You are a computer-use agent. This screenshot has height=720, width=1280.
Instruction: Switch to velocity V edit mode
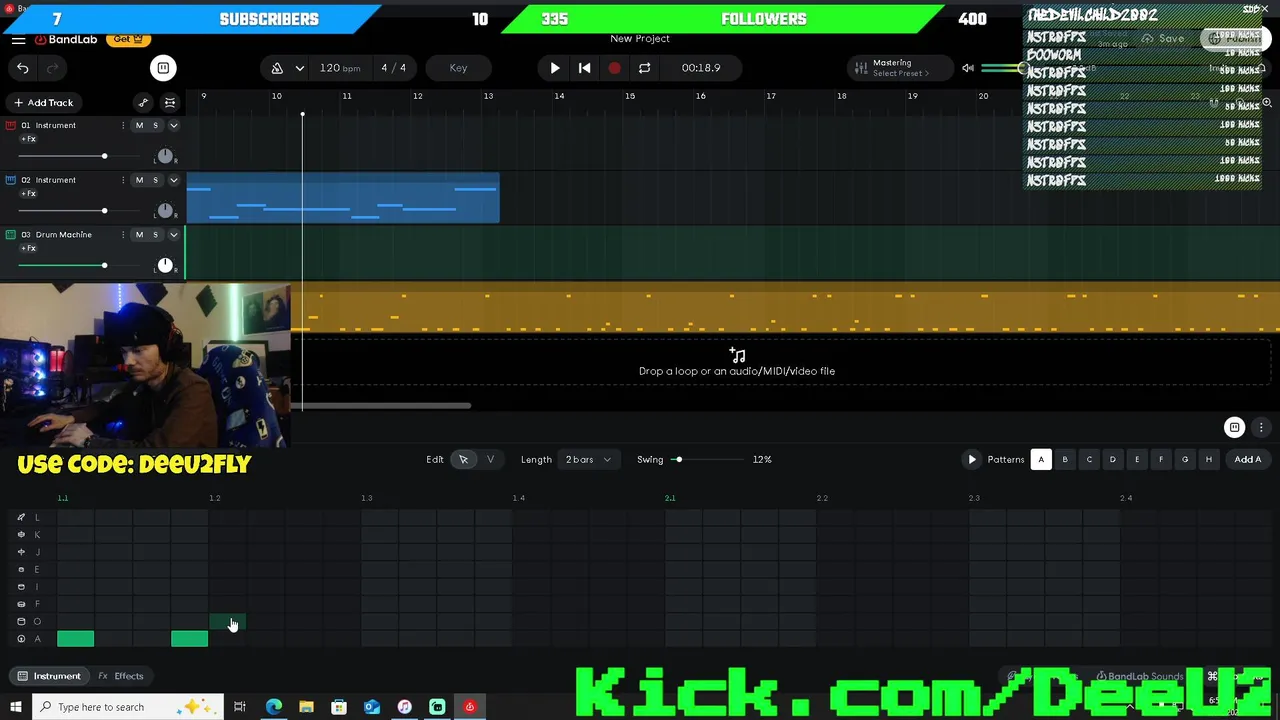[x=490, y=460]
